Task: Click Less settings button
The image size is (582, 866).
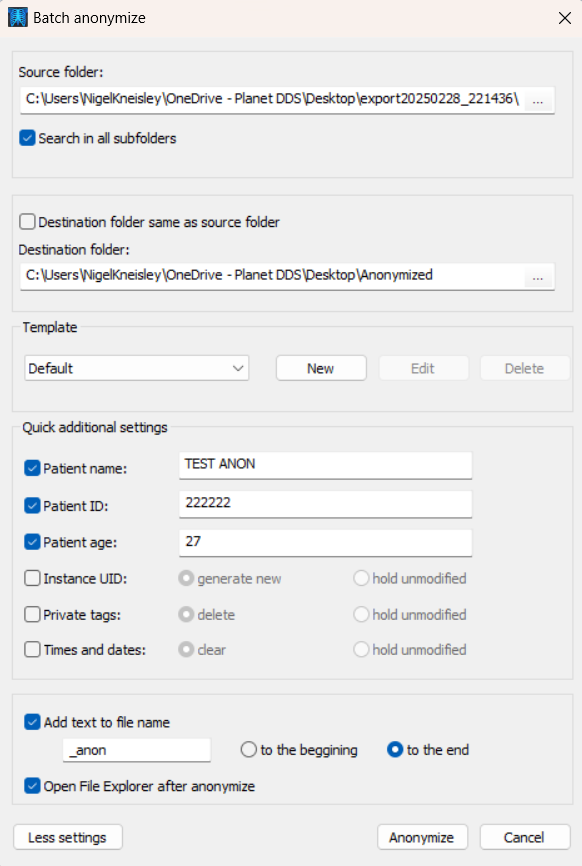Action: click(67, 837)
